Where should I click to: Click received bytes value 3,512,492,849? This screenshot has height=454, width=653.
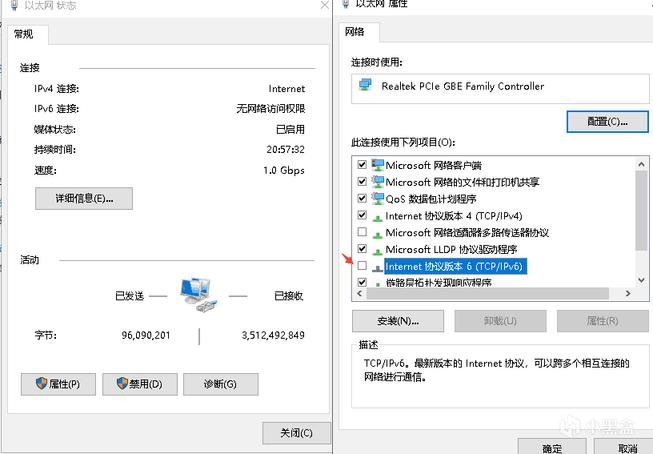(273, 335)
